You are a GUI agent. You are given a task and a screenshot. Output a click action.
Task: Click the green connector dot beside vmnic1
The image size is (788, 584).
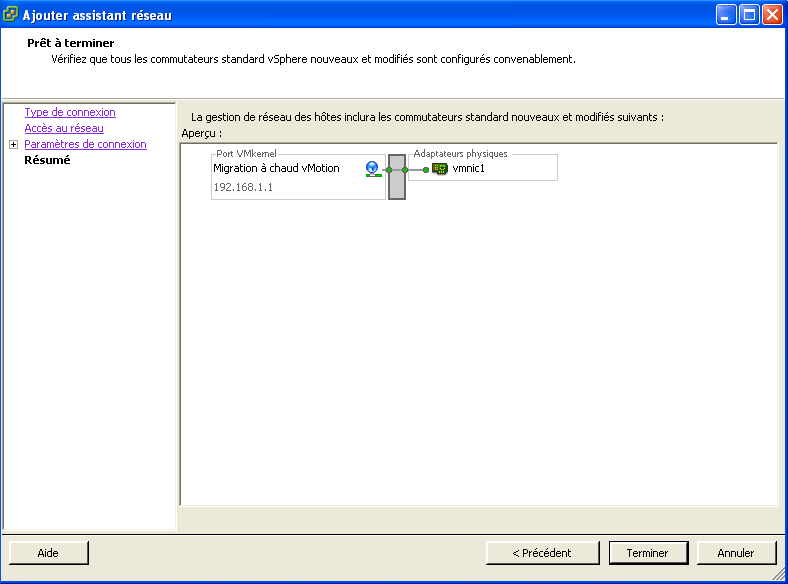[x=425, y=170]
